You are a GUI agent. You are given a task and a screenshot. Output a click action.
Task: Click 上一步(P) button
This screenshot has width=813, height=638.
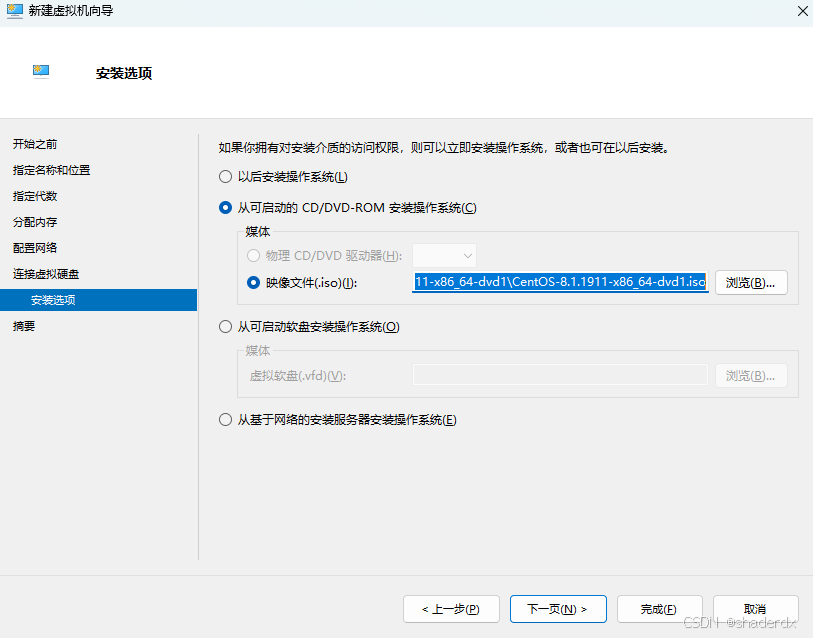[x=451, y=609]
